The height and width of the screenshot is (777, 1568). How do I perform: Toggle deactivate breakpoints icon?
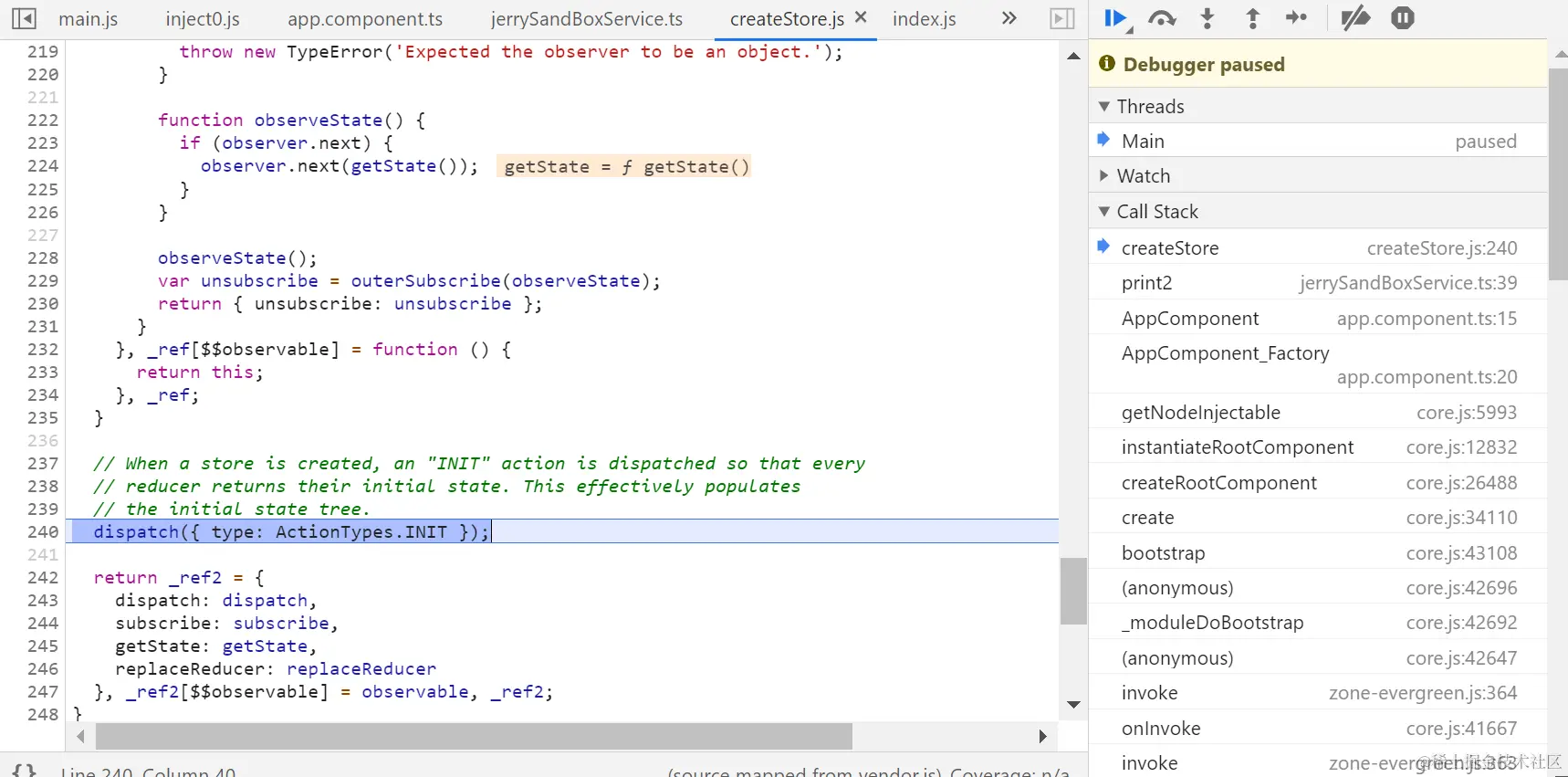point(1355,18)
